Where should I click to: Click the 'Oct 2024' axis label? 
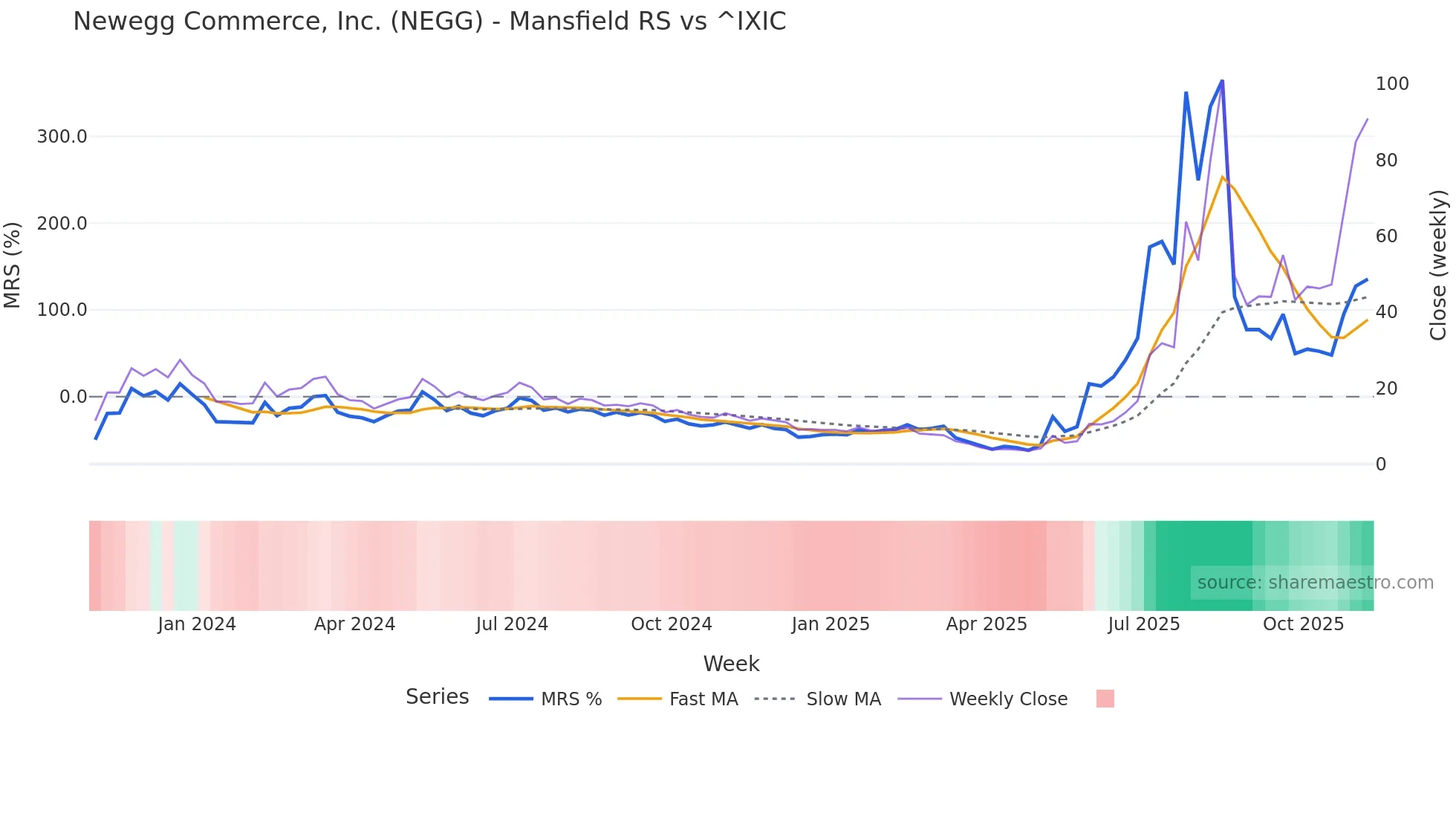pyautogui.click(x=672, y=624)
